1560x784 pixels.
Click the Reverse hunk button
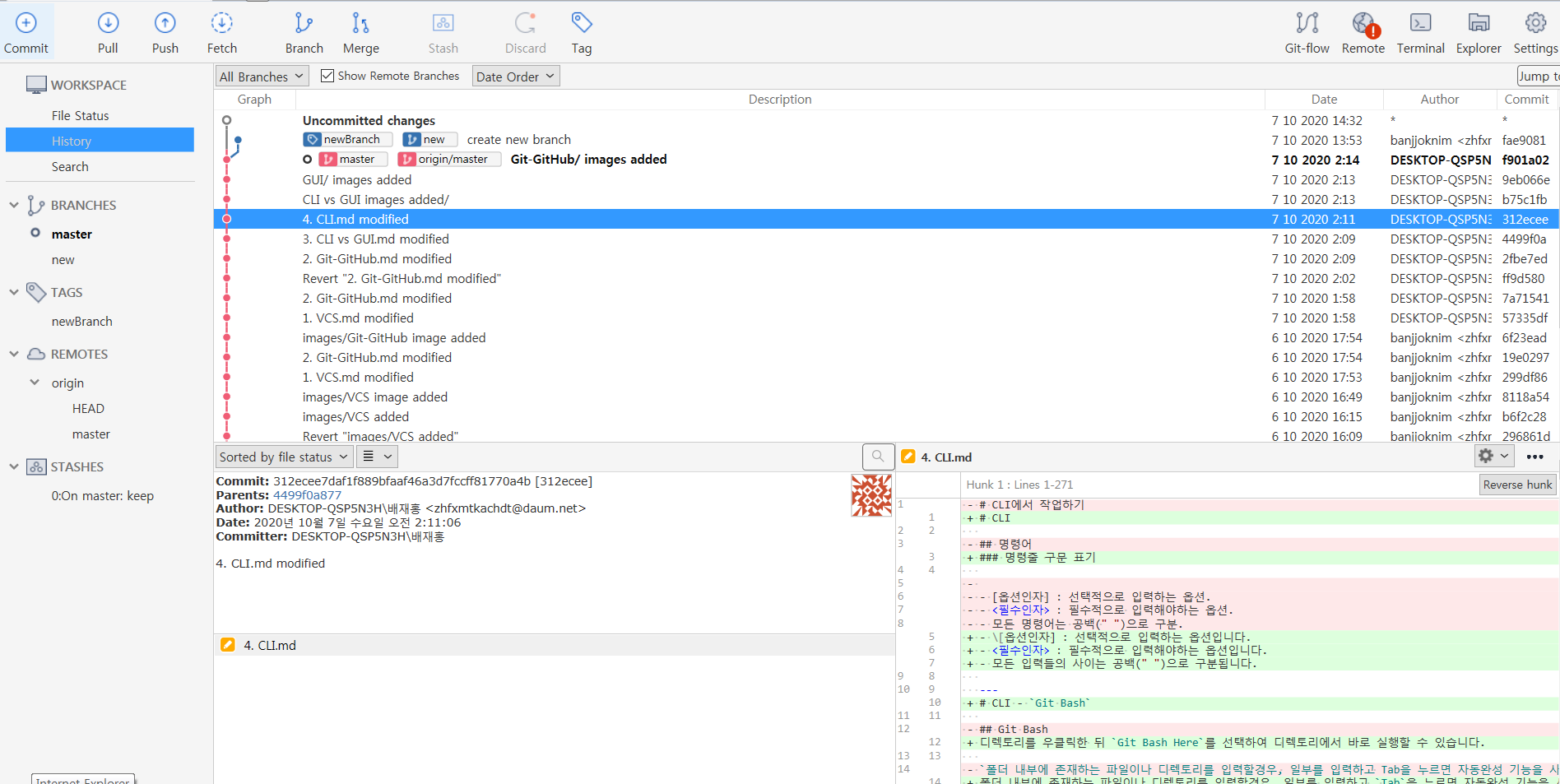pos(1516,484)
